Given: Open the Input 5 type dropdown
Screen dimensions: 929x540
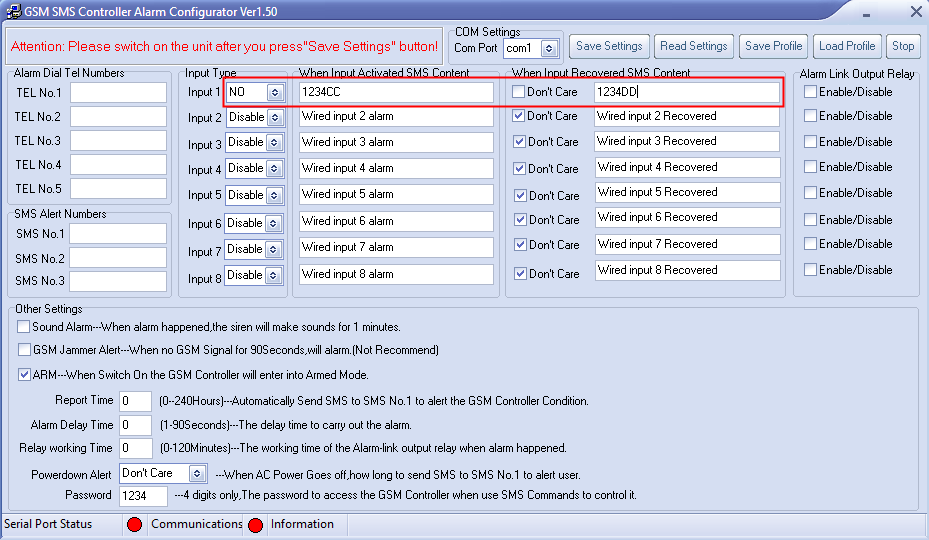Looking at the screenshot, I should (x=275, y=195).
